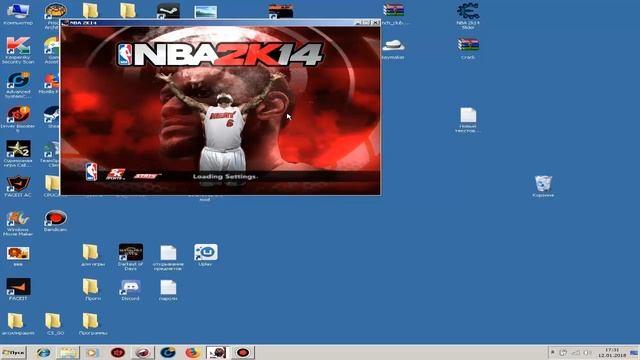Image resolution: width=640 pixels, height=360 pixels.
Task: Open the Crack archive file
Action: (x=468, y=48)
